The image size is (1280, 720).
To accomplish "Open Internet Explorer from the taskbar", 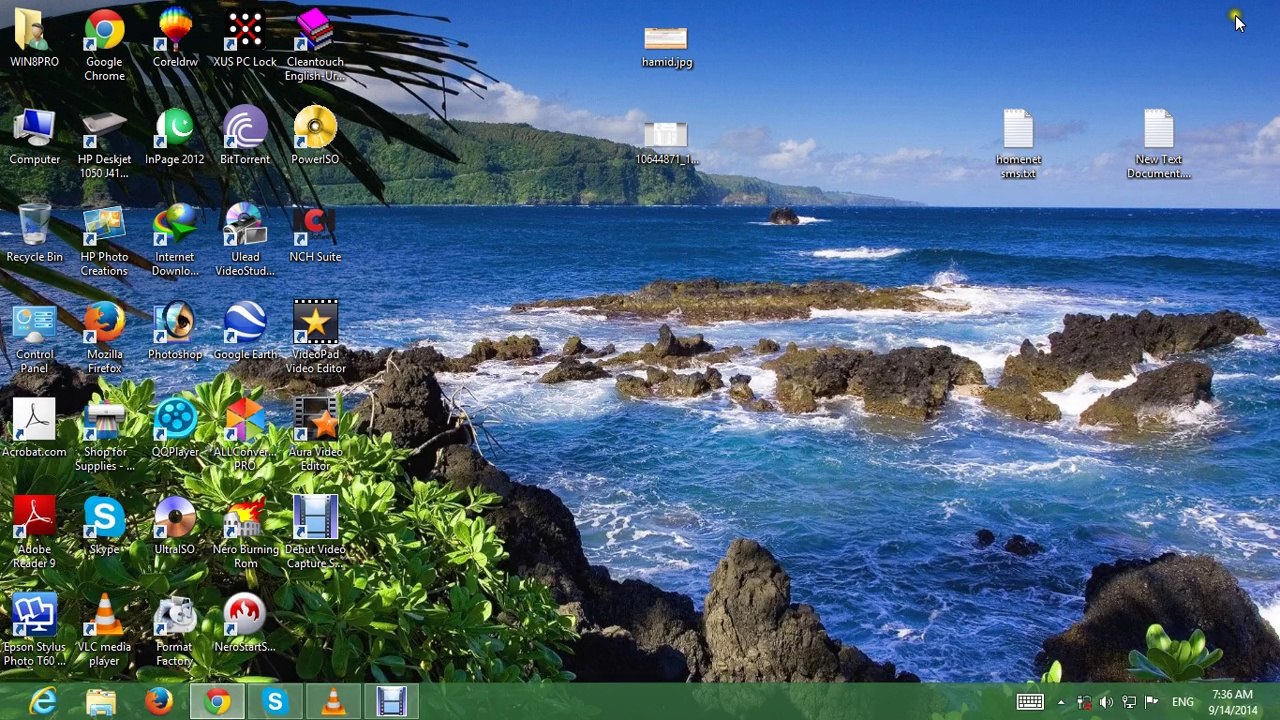I will [43, 702].
